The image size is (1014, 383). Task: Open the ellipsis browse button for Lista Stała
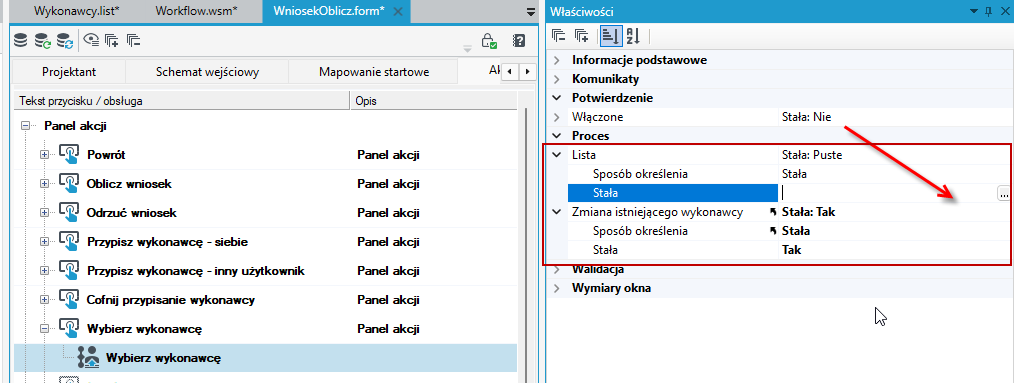tap(1004, 193)
